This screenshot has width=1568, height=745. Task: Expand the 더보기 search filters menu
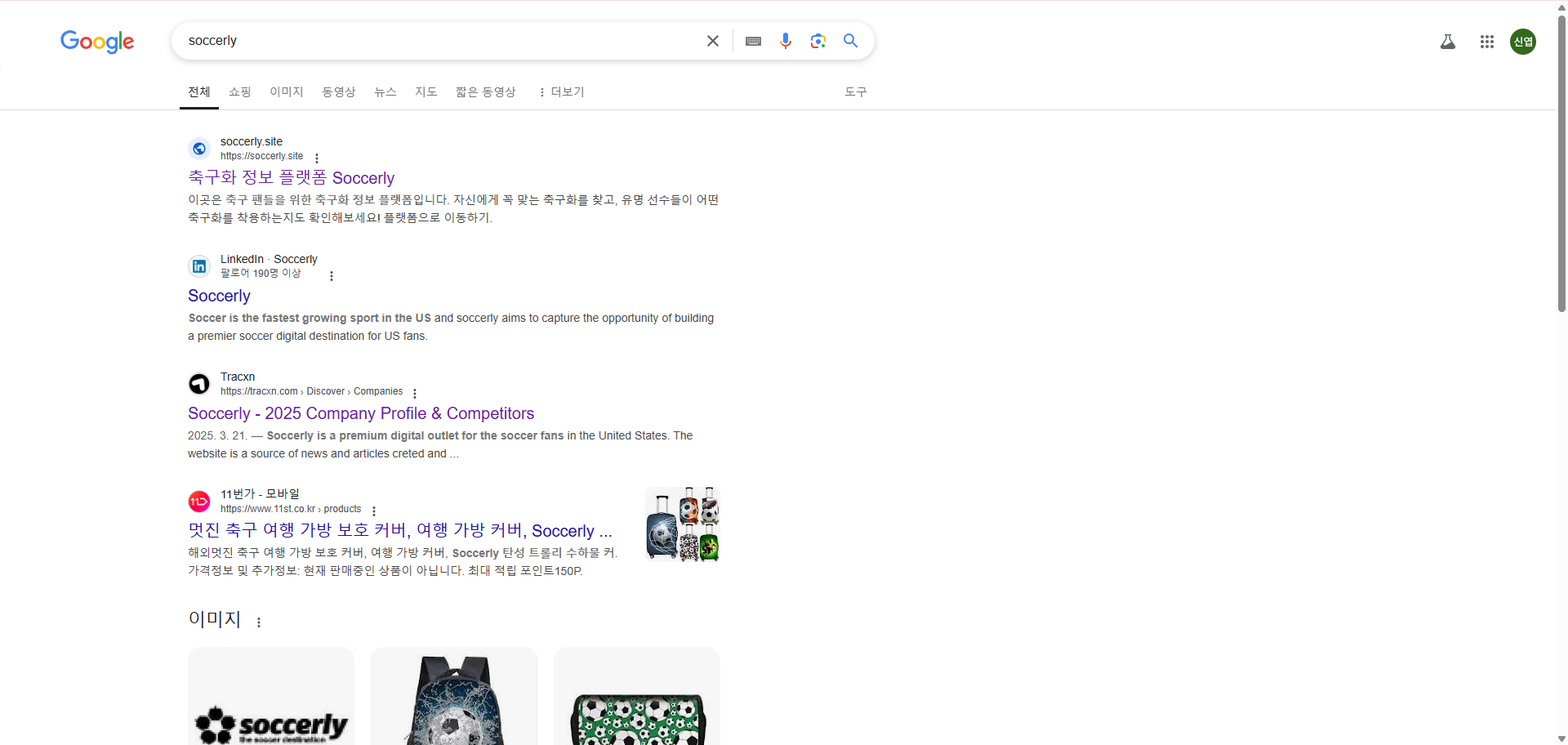561,91
